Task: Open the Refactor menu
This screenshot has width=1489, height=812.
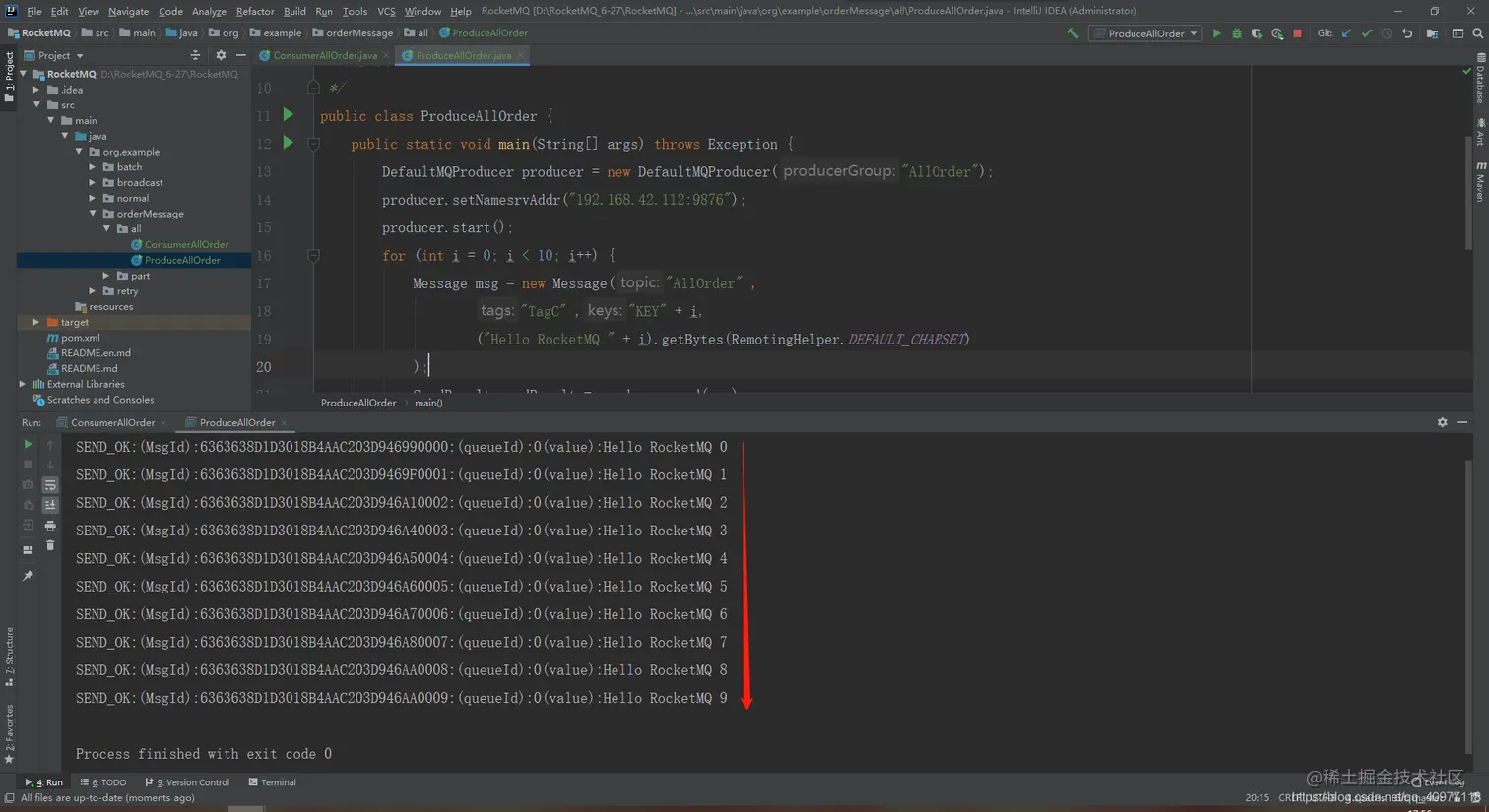Action: point(254,11)
